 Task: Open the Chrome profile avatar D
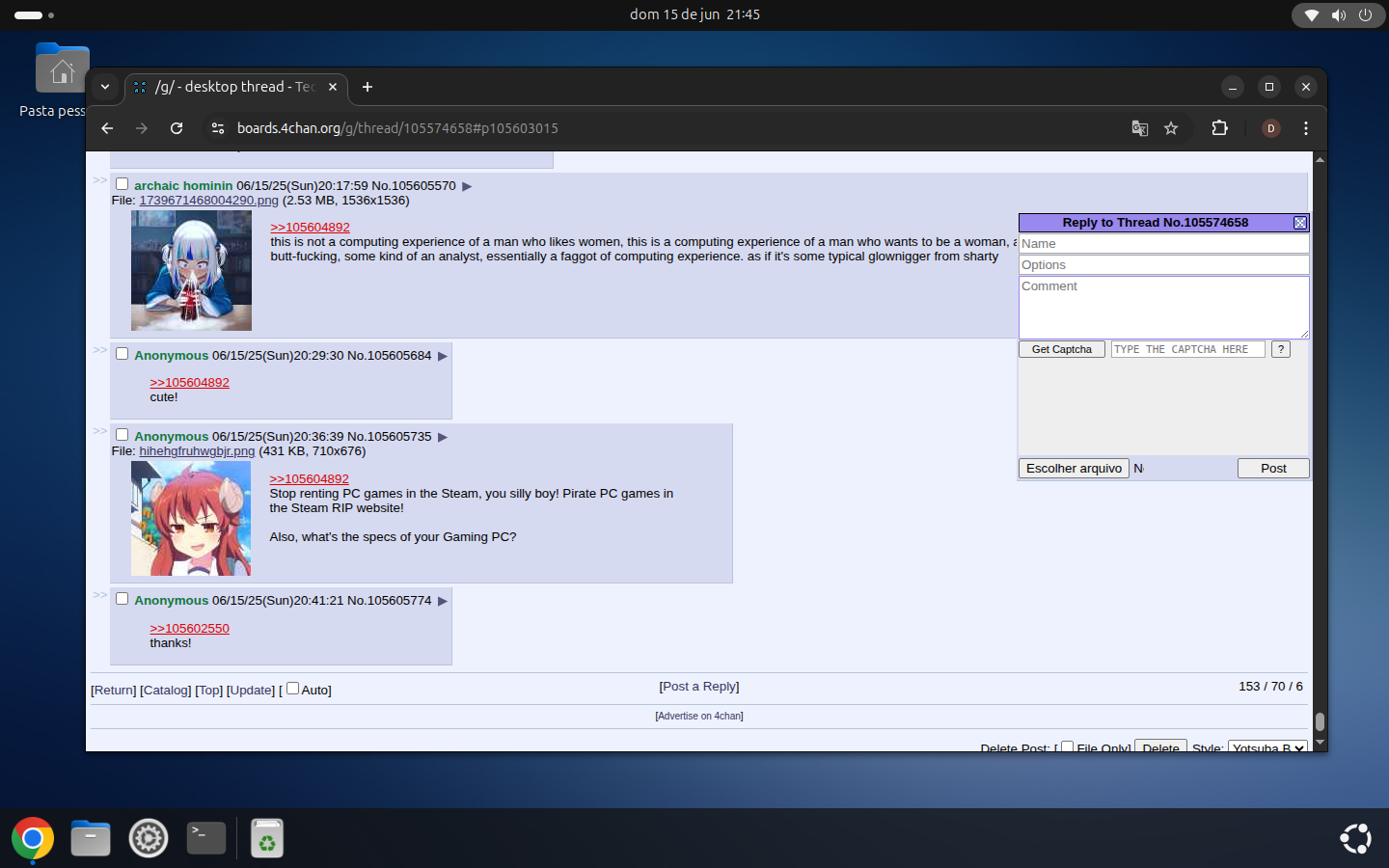[1271, 128]
